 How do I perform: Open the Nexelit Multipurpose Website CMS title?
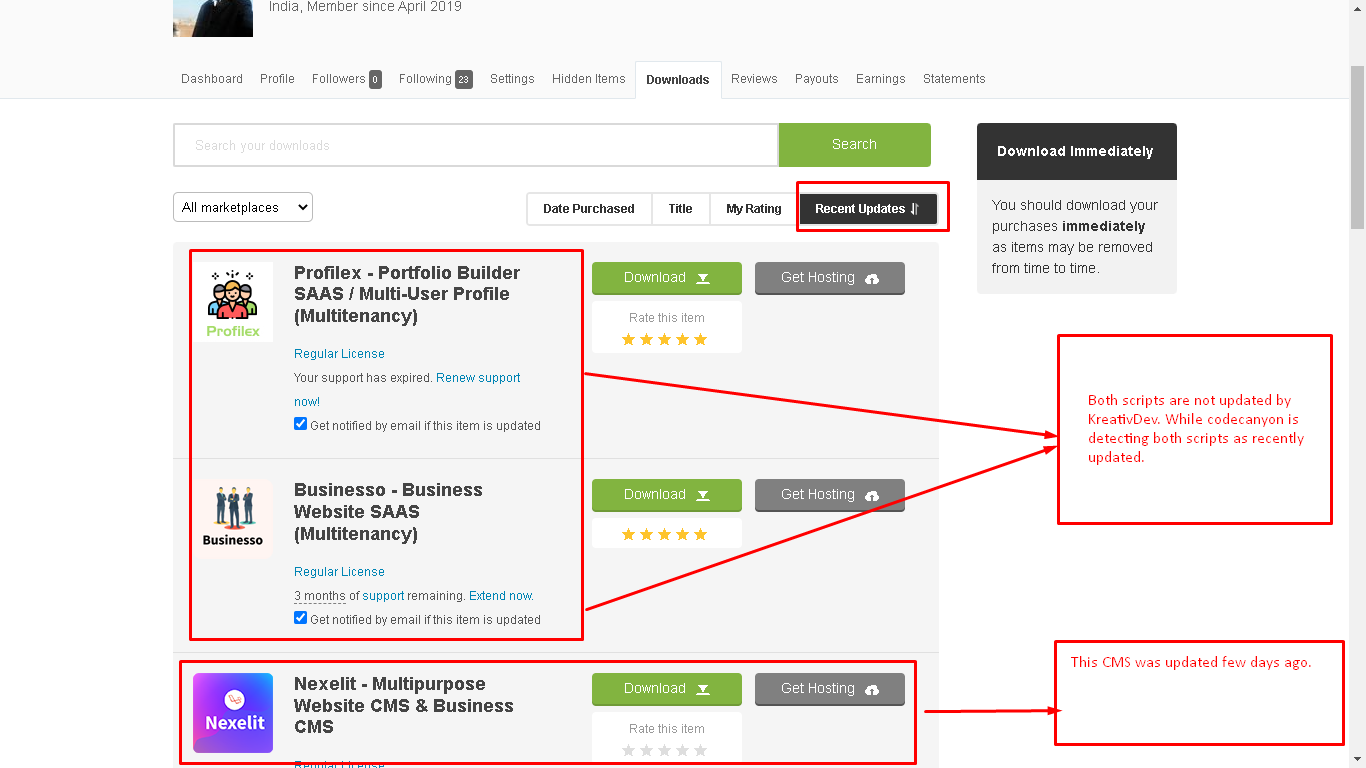click(404, 705)
